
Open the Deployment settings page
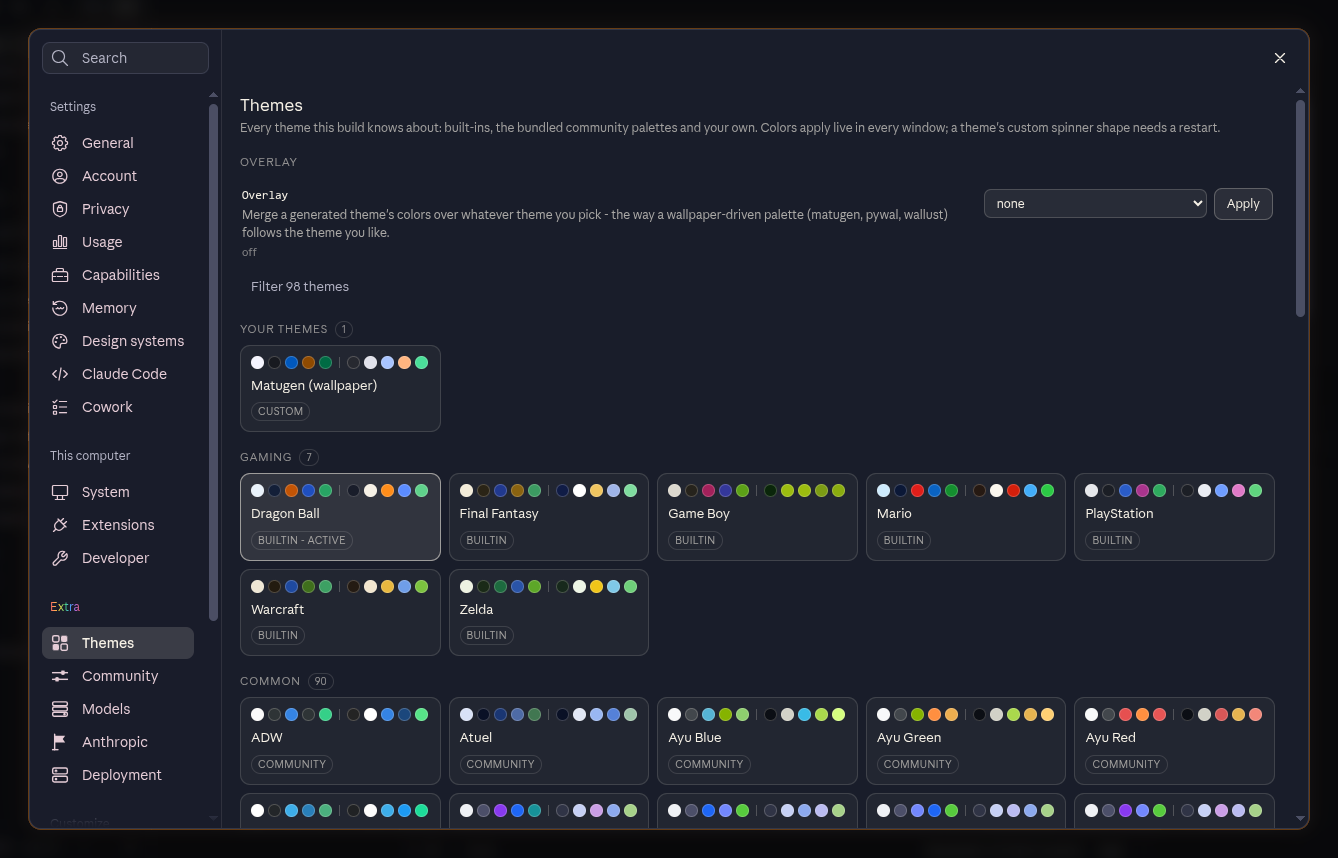[x=118, y=775]
